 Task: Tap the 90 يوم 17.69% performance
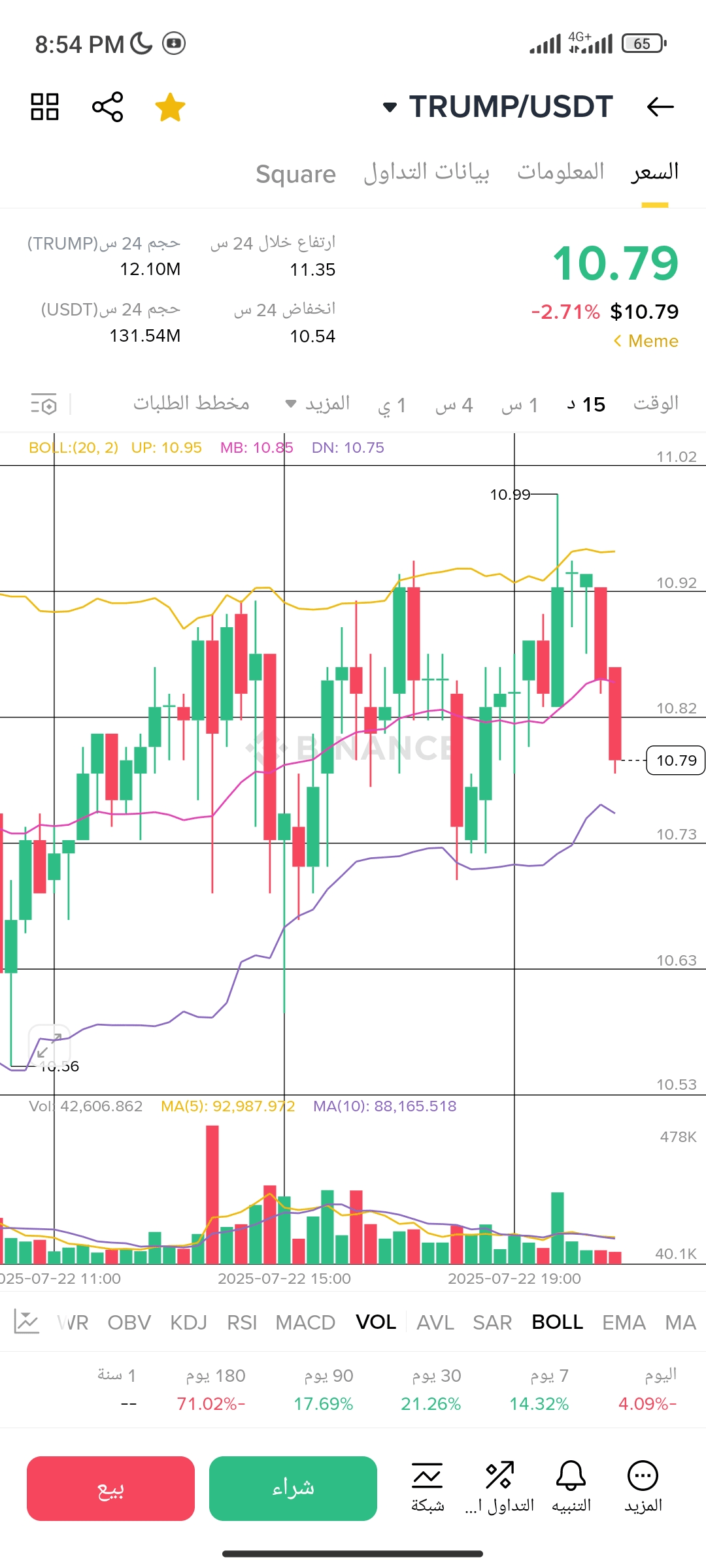coord(324,1389)
